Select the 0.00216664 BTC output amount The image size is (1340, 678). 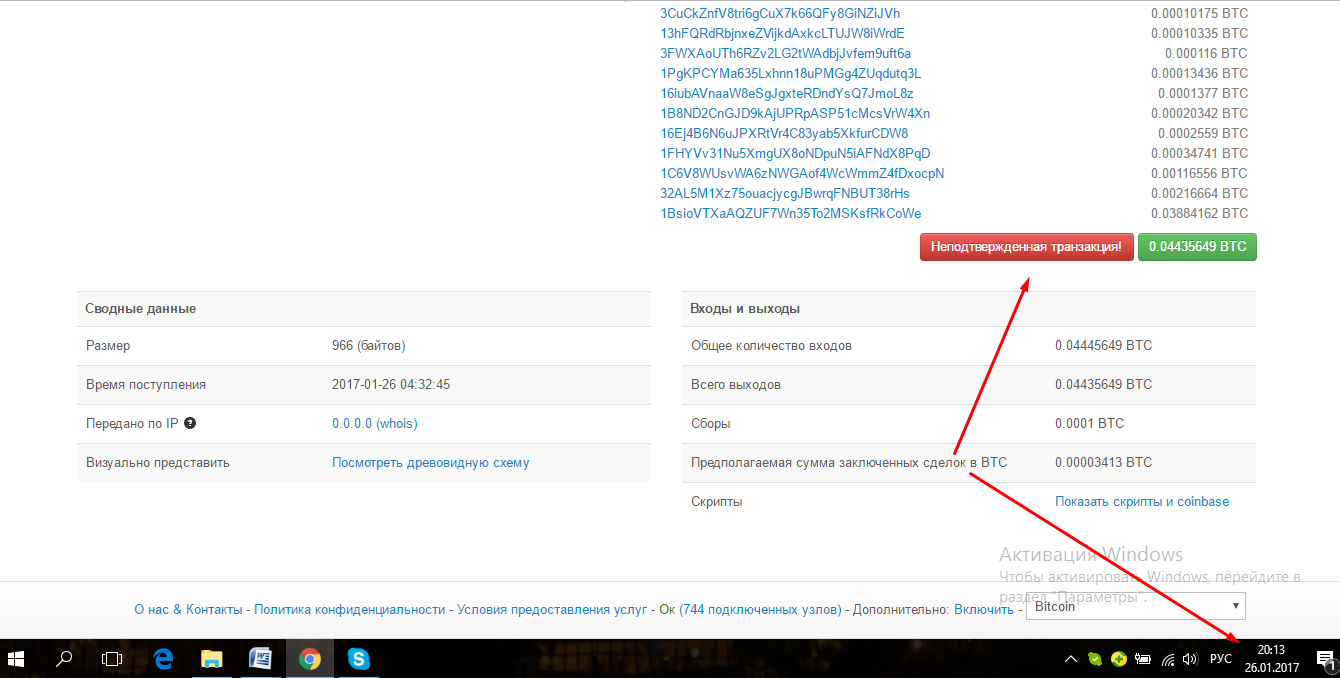point(1199,194)
